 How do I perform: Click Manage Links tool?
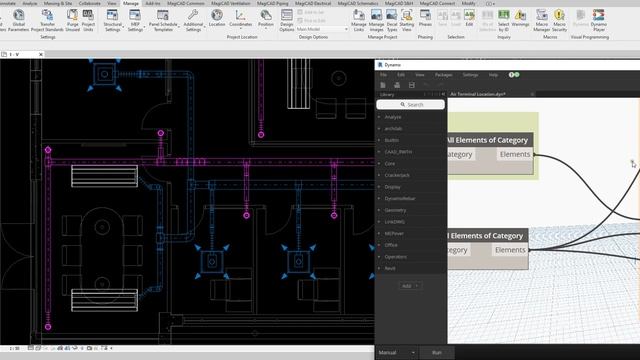tap(359, 20)
